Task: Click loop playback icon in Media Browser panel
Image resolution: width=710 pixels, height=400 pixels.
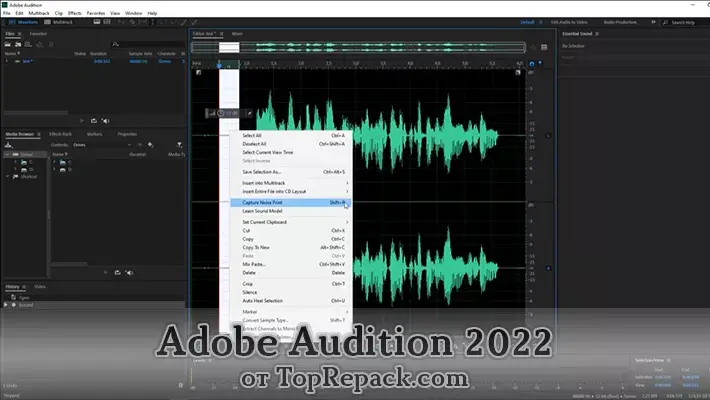Action: tap(117, 272)
